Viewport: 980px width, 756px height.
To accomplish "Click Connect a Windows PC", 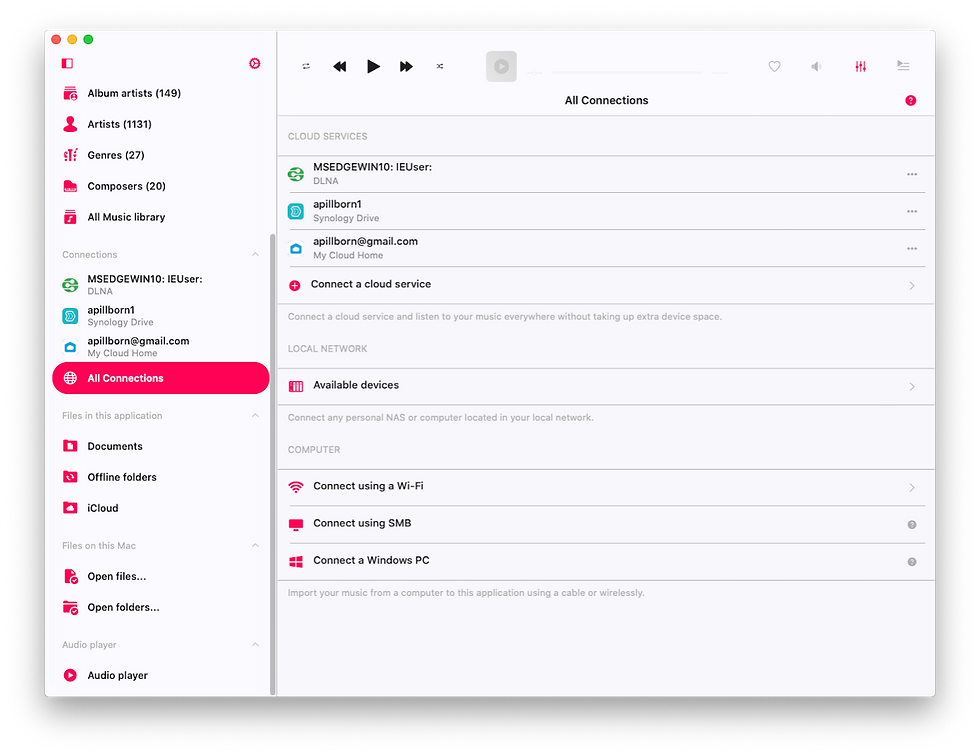I will tap(606, 561).
